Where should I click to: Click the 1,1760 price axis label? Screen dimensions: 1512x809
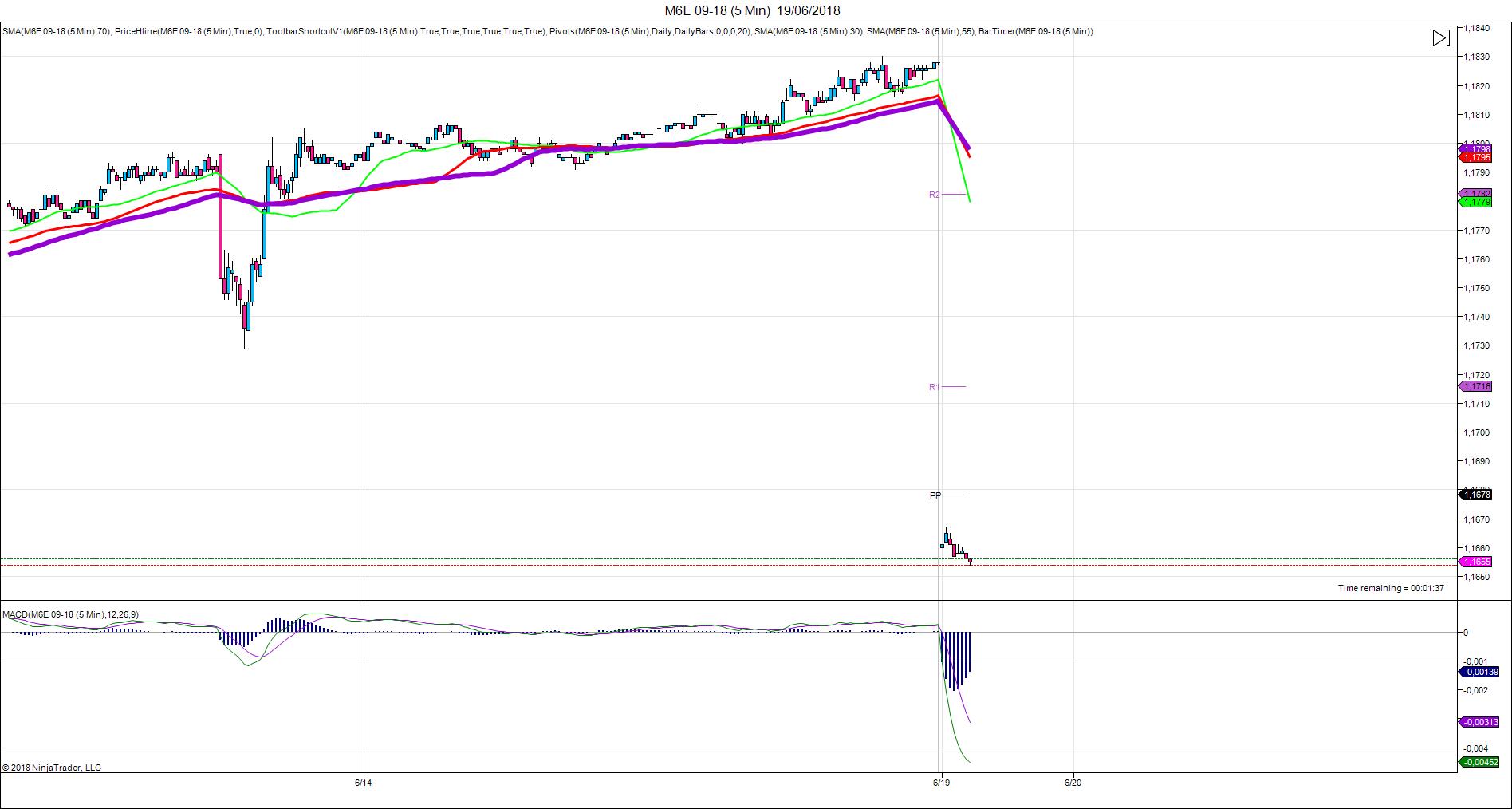[x=1477, y=259]
